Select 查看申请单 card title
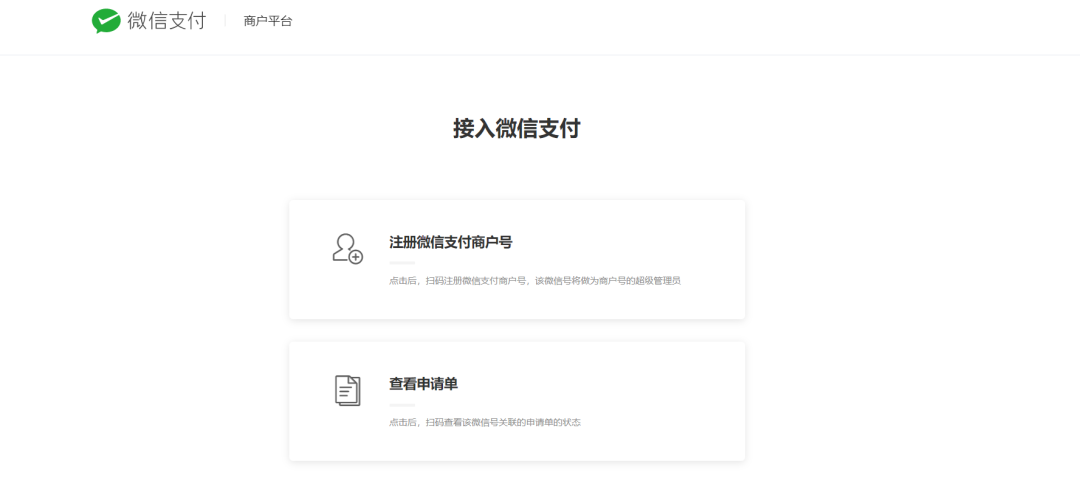 pyautogui.click(x=424, y=384)
